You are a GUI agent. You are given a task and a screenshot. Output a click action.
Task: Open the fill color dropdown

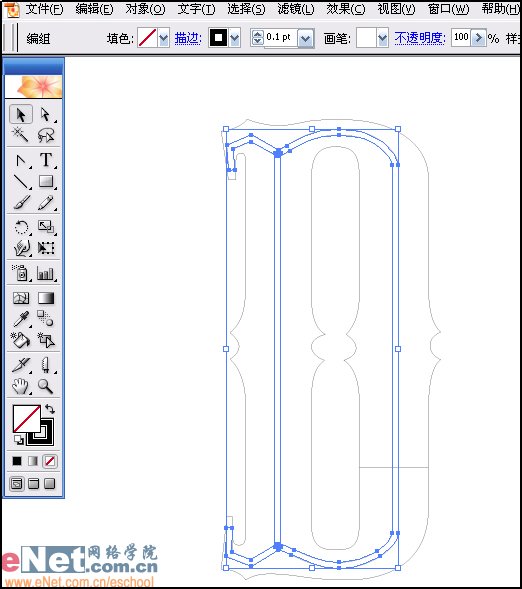(x=163, y=38)
